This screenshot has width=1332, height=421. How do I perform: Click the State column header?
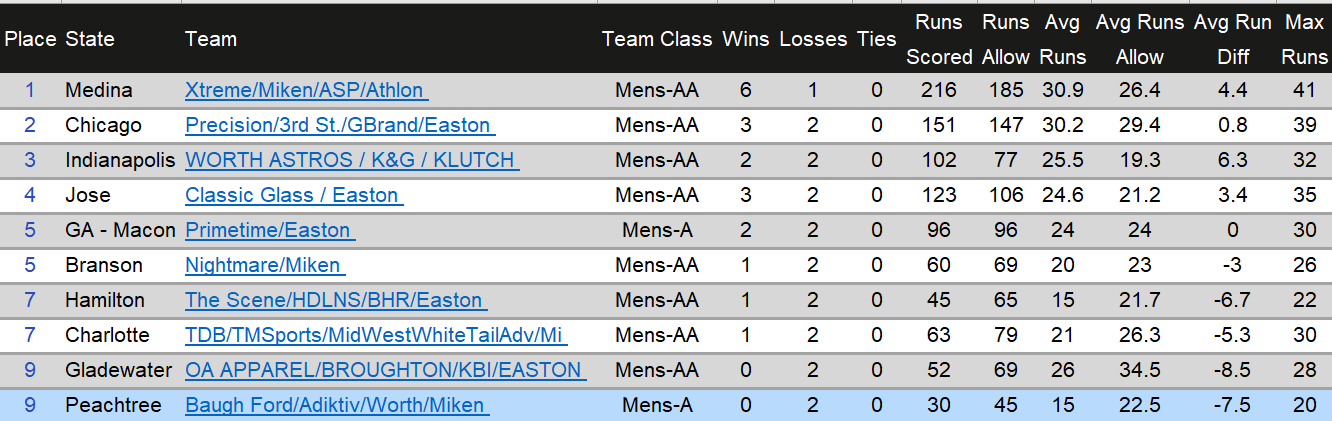(90, 39)
